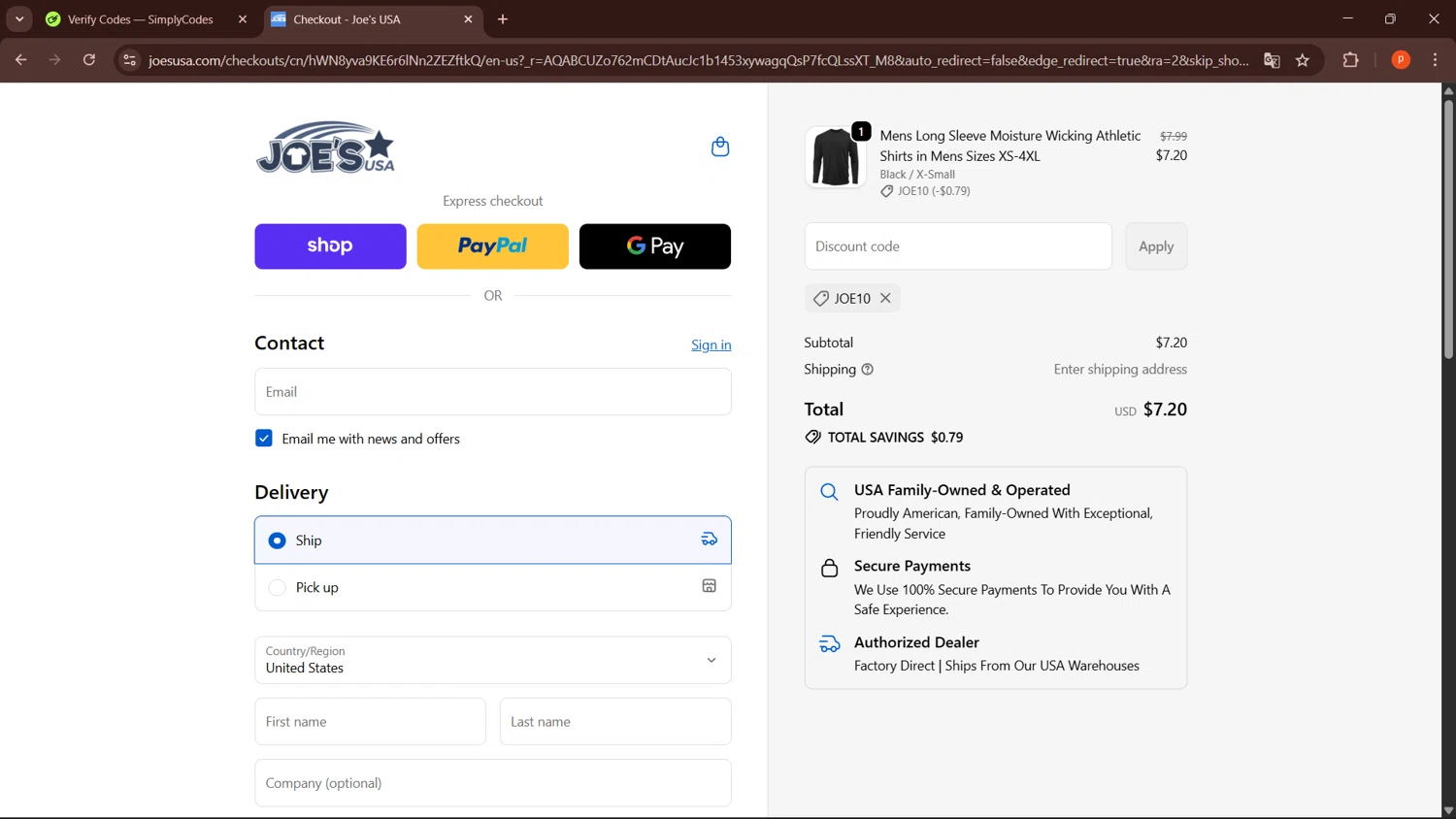Viewport: 1456px width, 819px height.
Task: Click the total savings tag icon
Action: (812, 438)
